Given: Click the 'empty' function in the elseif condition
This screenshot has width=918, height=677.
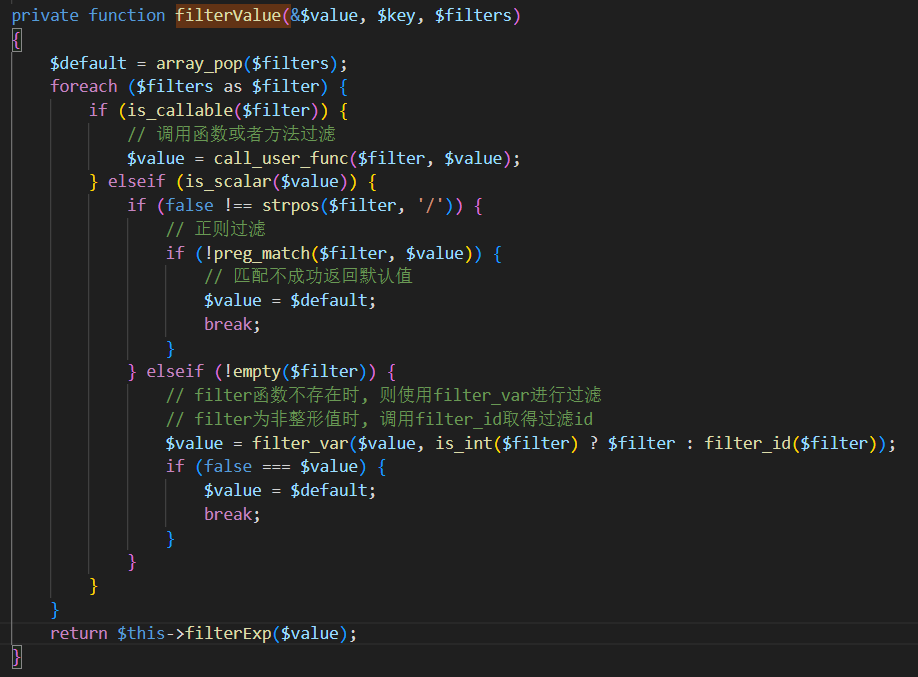Looking at the screenshot, I should (x=257, y=371).
